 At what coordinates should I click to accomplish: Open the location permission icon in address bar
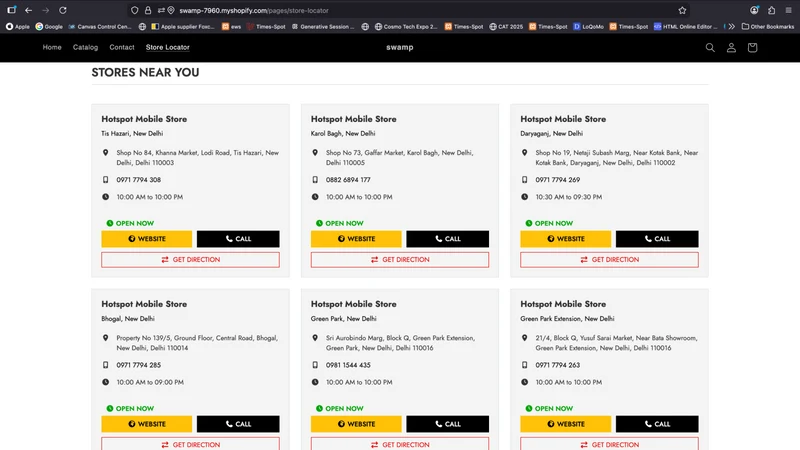pyautogui.click(x=171, y=10)
